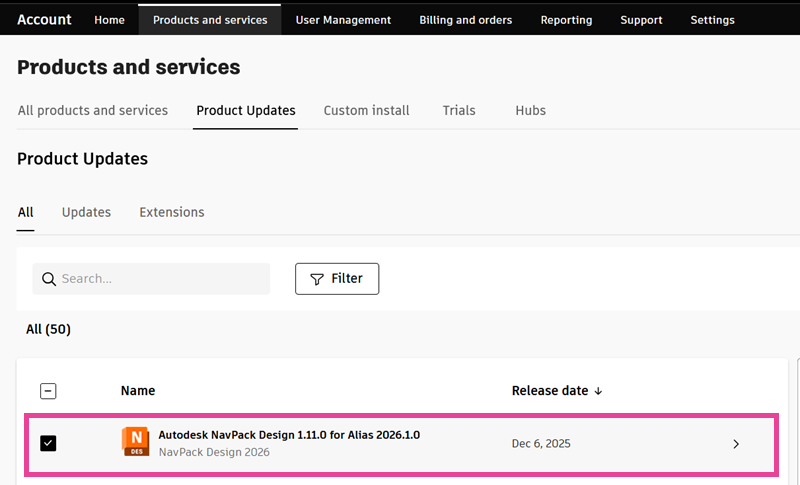Click the Name column header

(138, 391)
